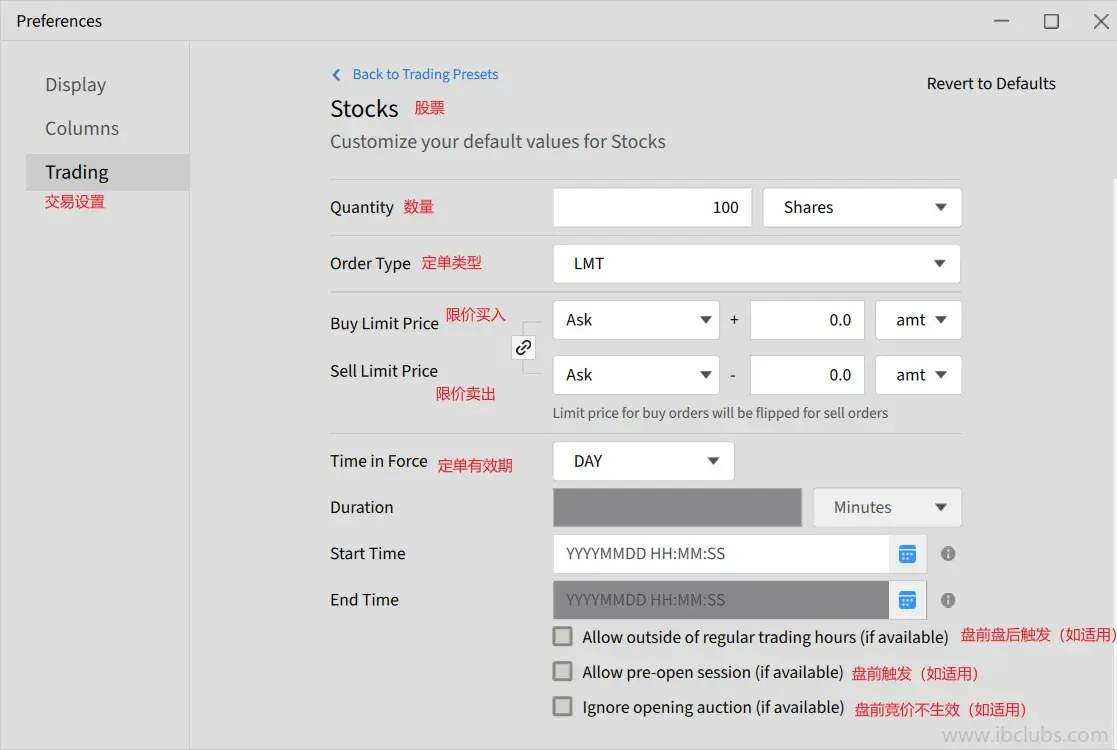
Task: Click the End Time info icon
Action: click(x=948, y=600)
